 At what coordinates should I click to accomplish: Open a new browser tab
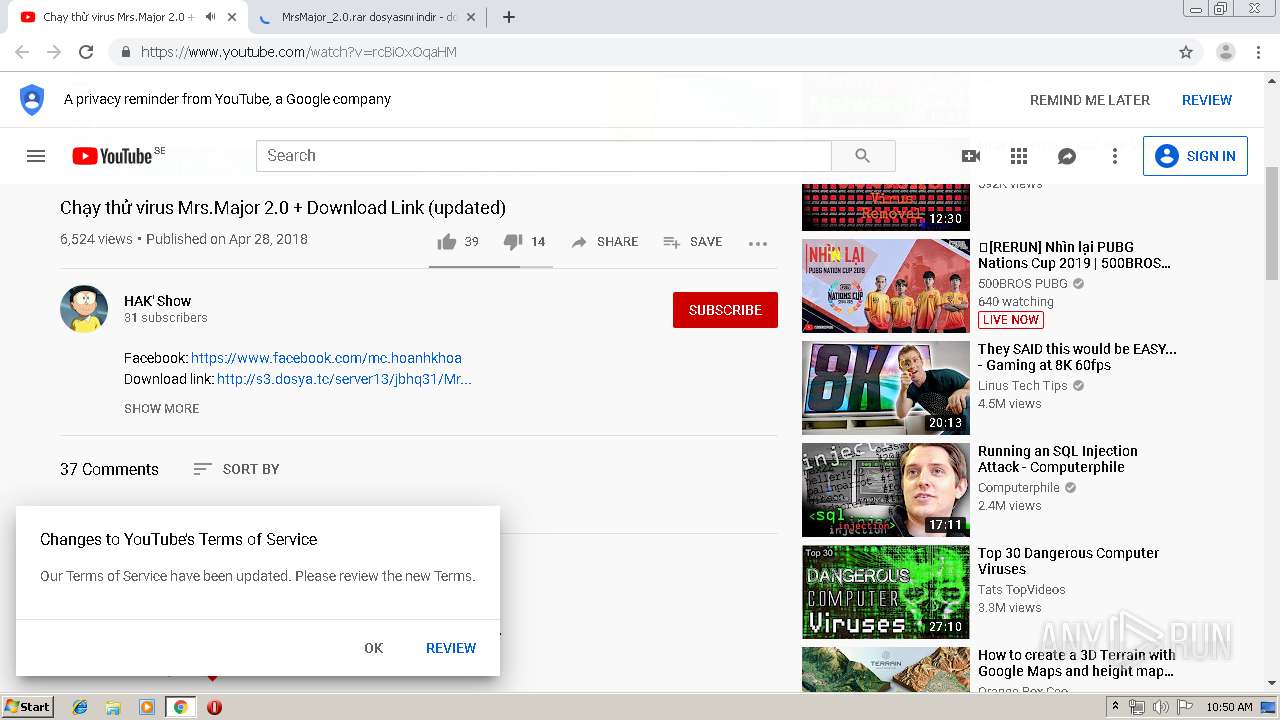pyautogui.click(x=509, y=17)
